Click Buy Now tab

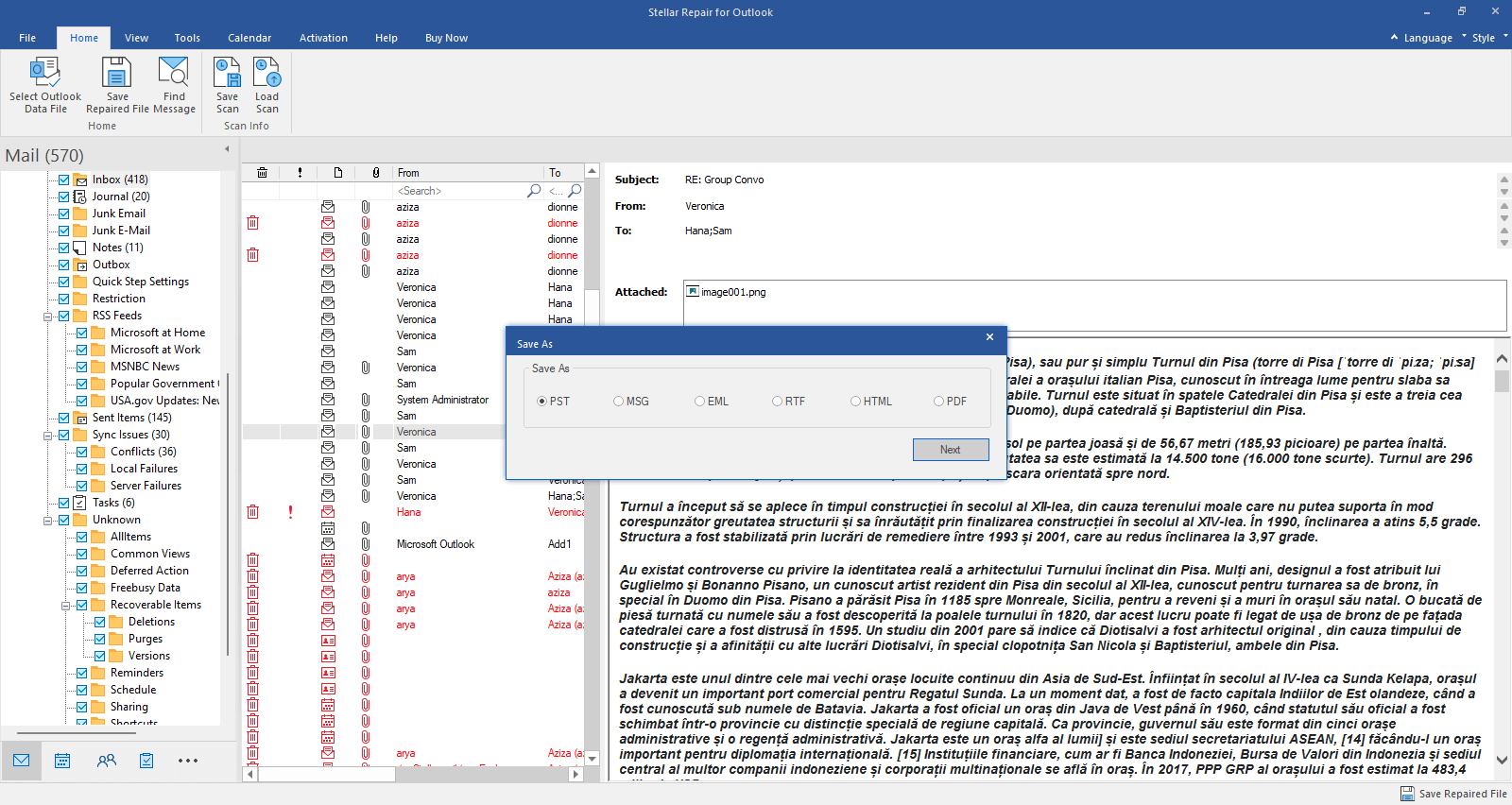(446, 38)
